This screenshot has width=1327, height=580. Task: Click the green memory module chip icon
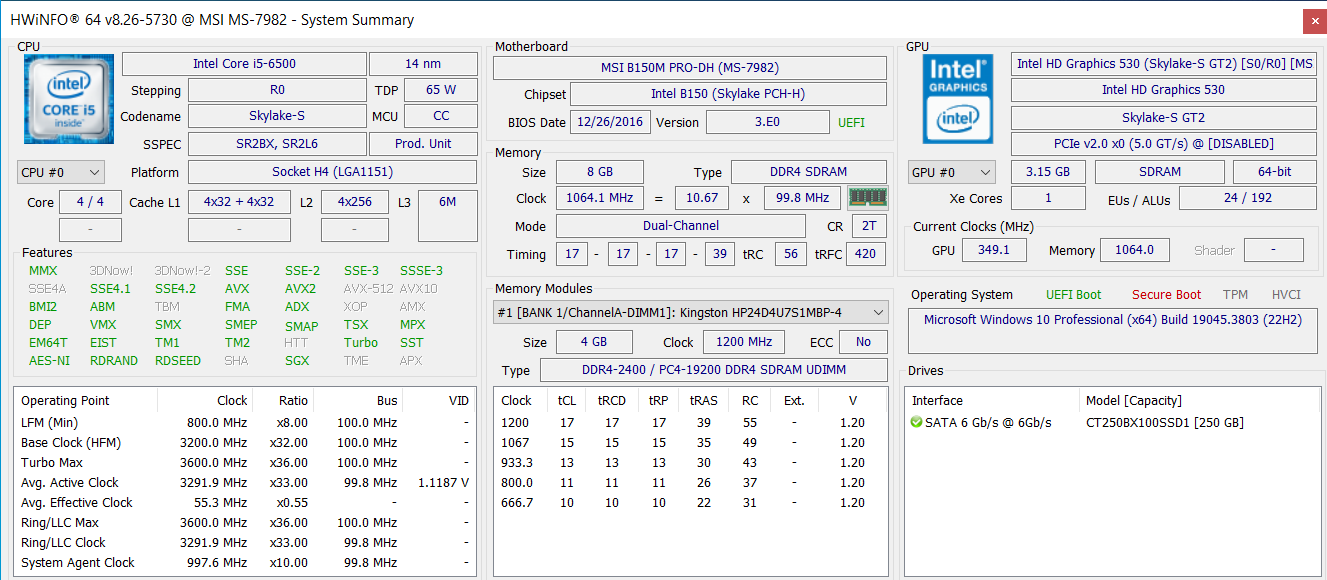click(x=867, y=198)
